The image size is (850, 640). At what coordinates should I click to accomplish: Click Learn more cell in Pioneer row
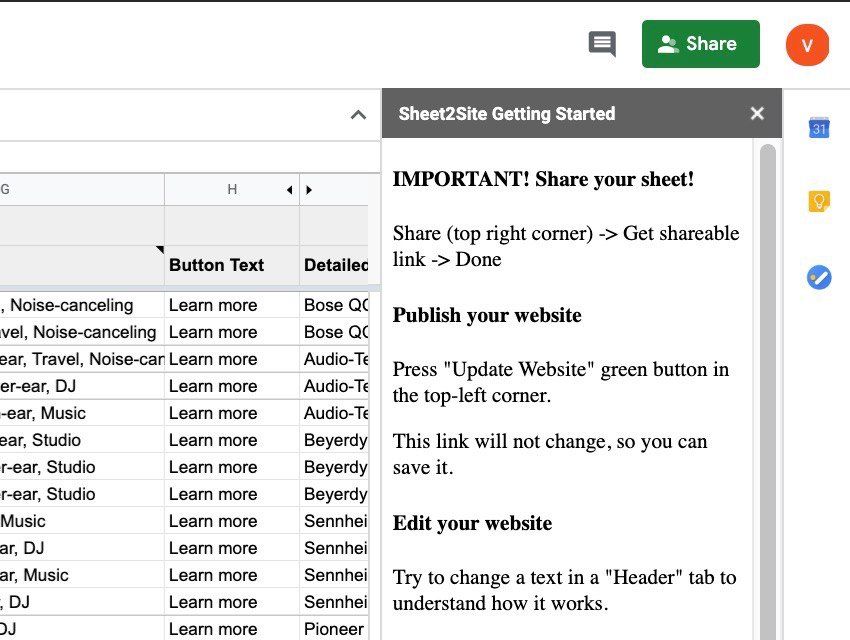click(231, 629)
